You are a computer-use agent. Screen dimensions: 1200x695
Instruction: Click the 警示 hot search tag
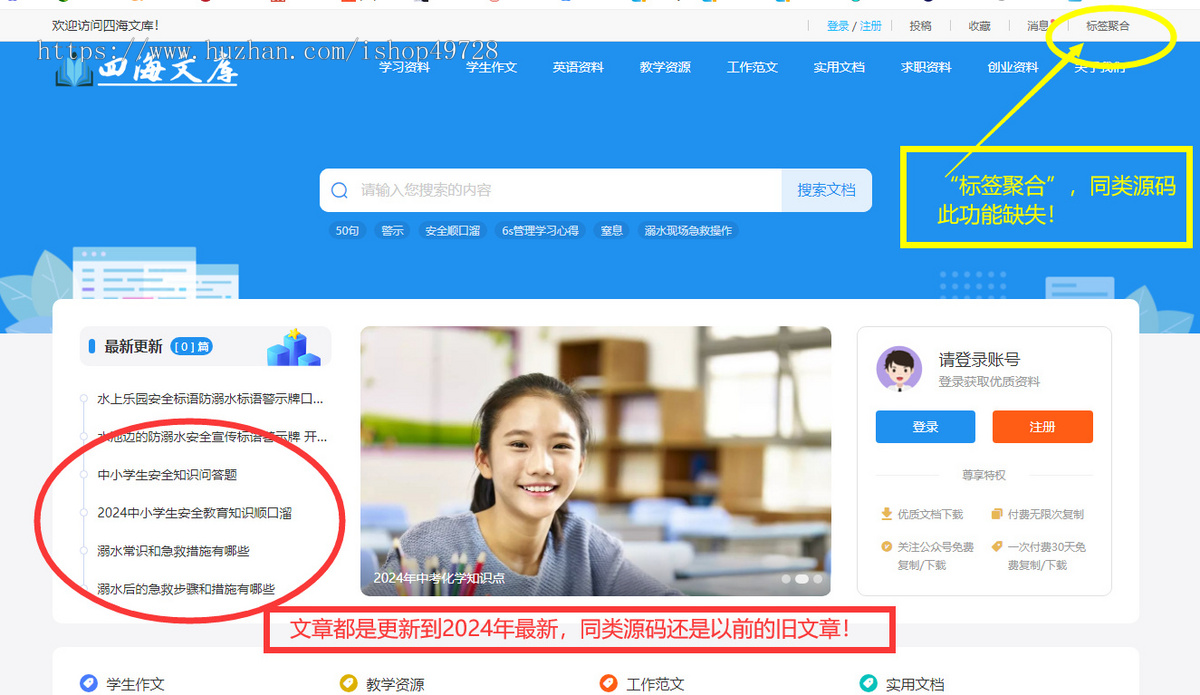[393, 230]
